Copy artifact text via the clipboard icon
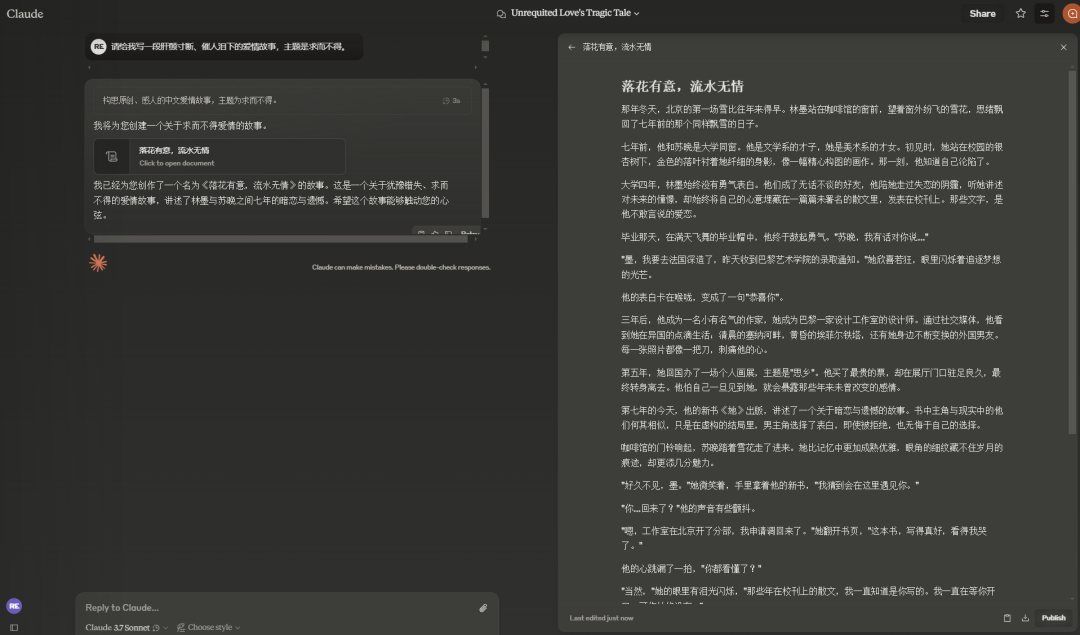 1007,617
